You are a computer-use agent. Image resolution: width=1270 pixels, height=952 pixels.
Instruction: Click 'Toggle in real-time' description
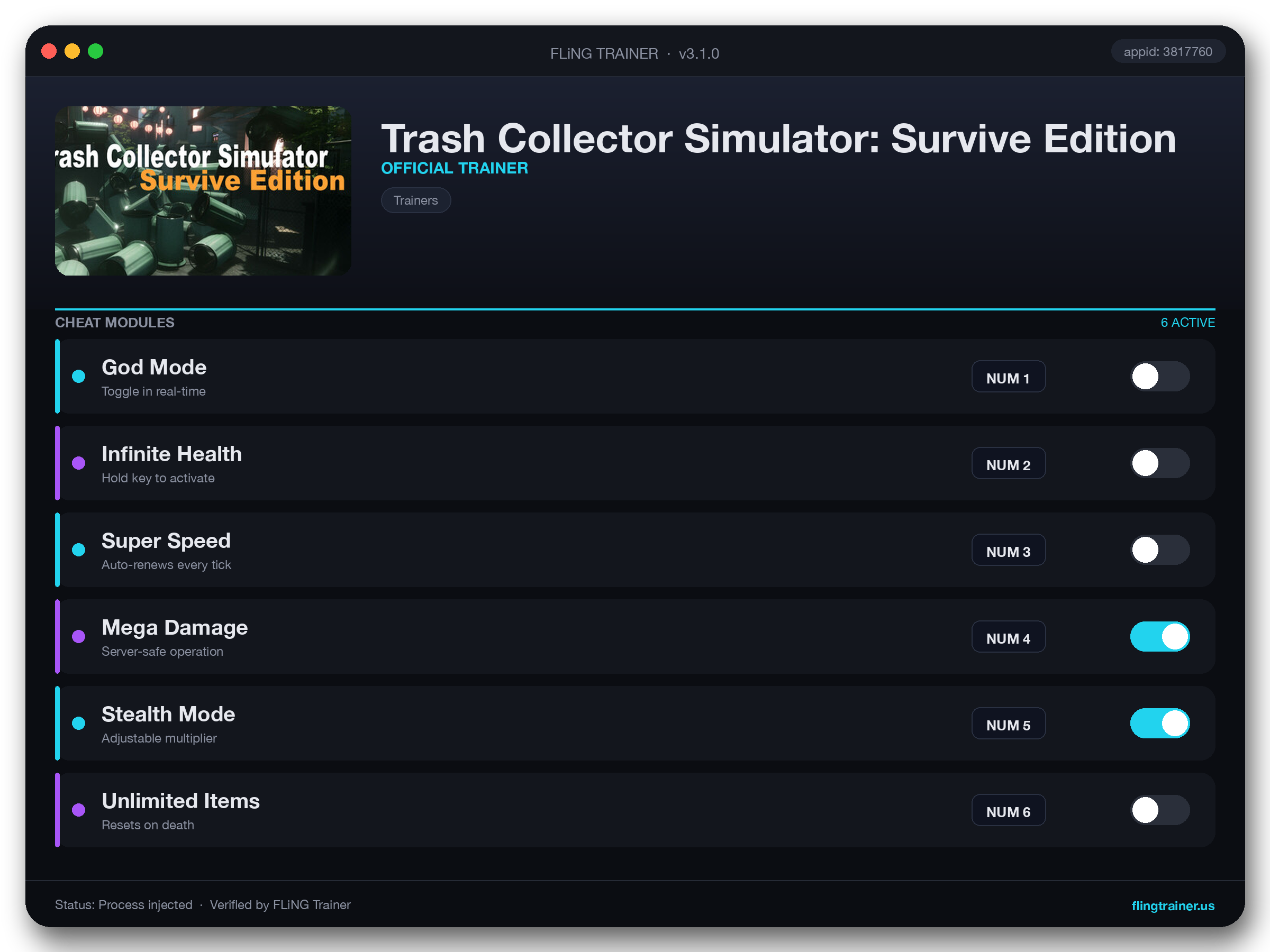(x=153, y=391)
